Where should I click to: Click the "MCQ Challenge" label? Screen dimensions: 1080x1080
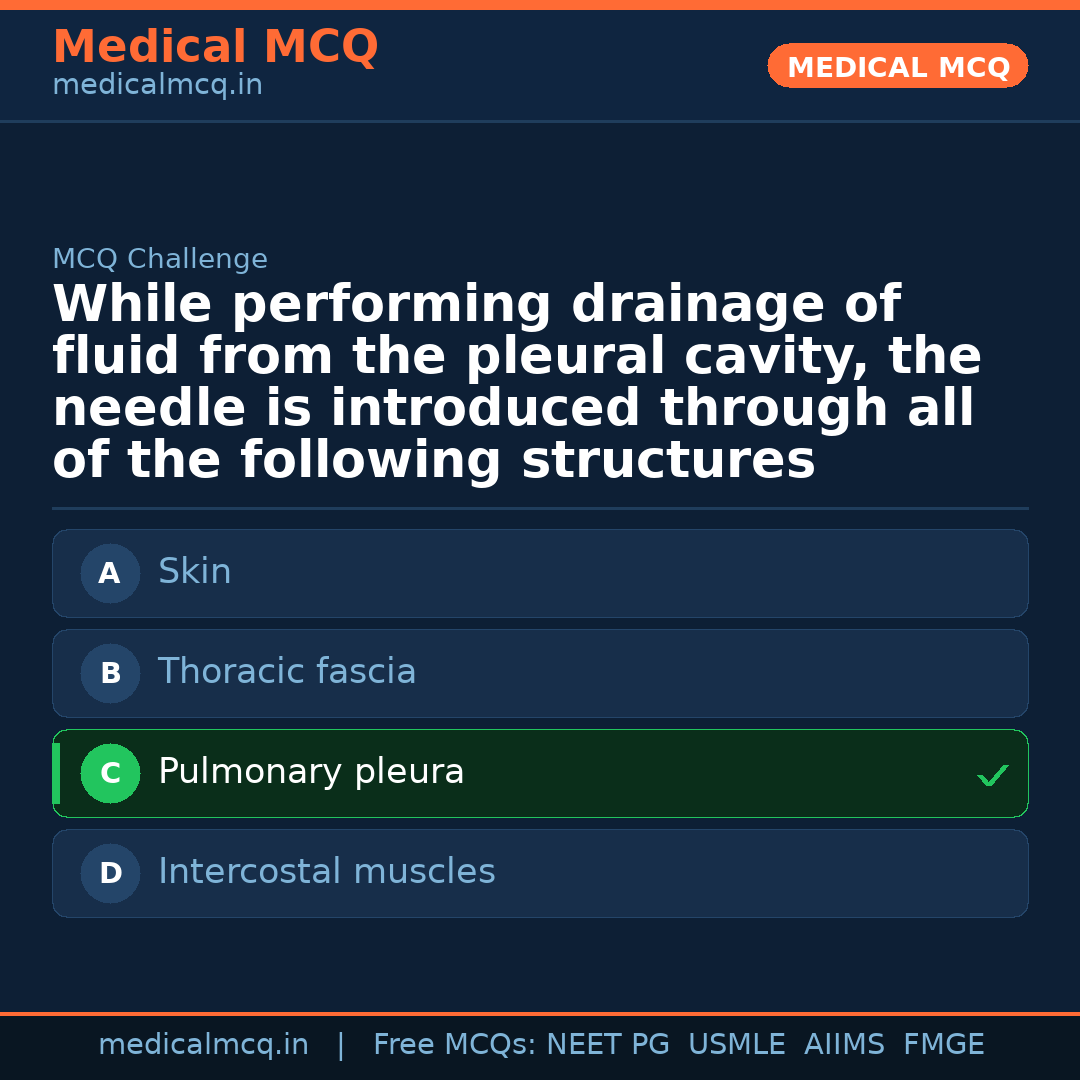click(160, 260)
